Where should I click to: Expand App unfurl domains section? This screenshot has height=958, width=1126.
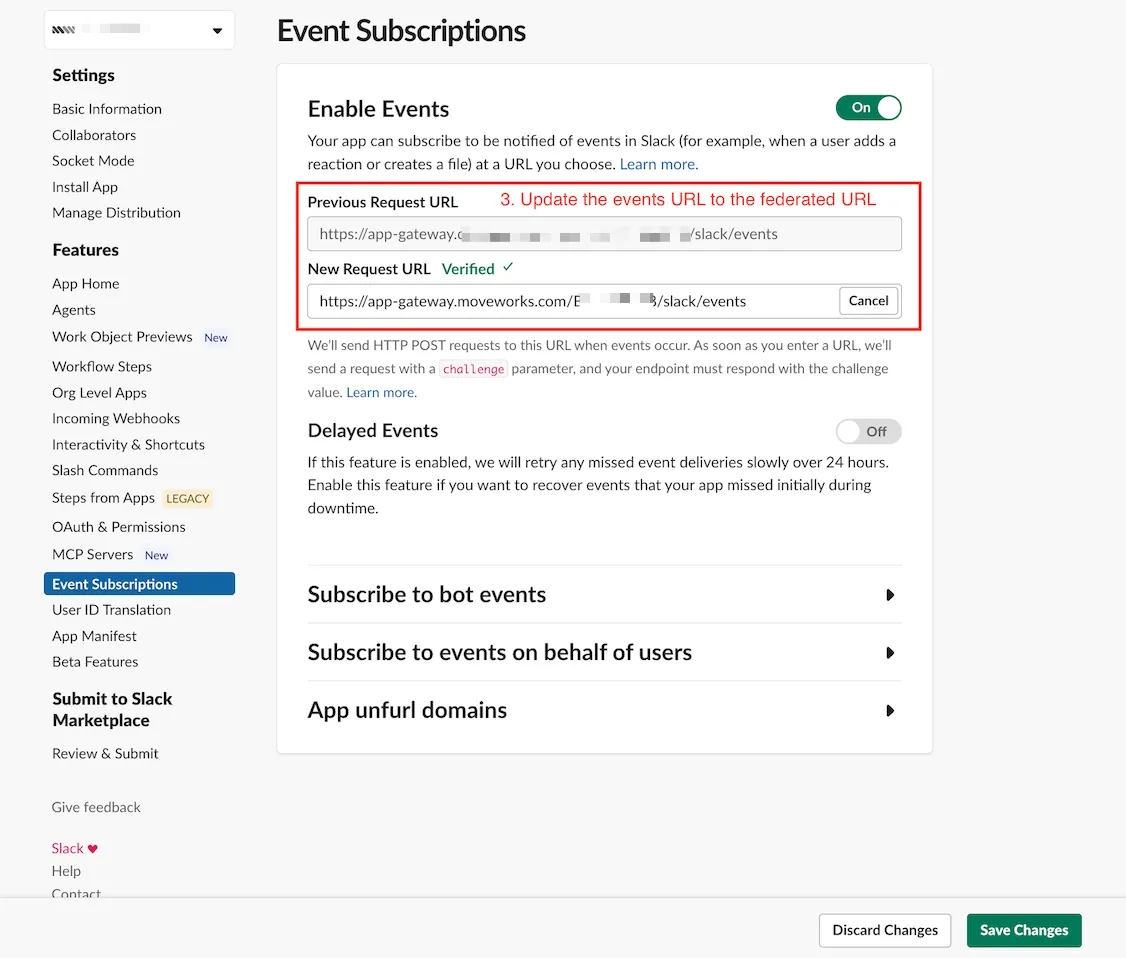coord(604,710)
